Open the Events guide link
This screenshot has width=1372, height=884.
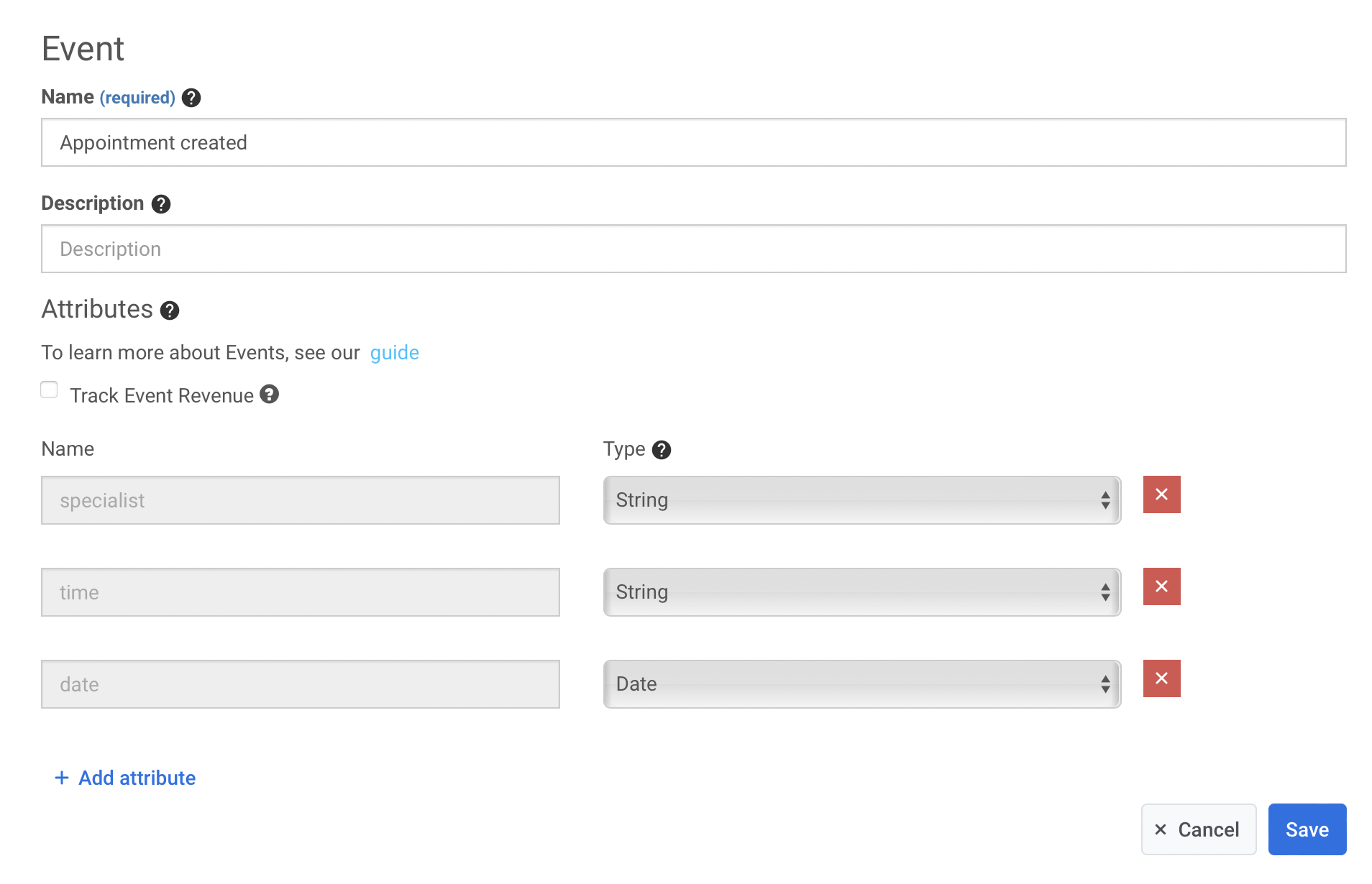pos(394,353)
